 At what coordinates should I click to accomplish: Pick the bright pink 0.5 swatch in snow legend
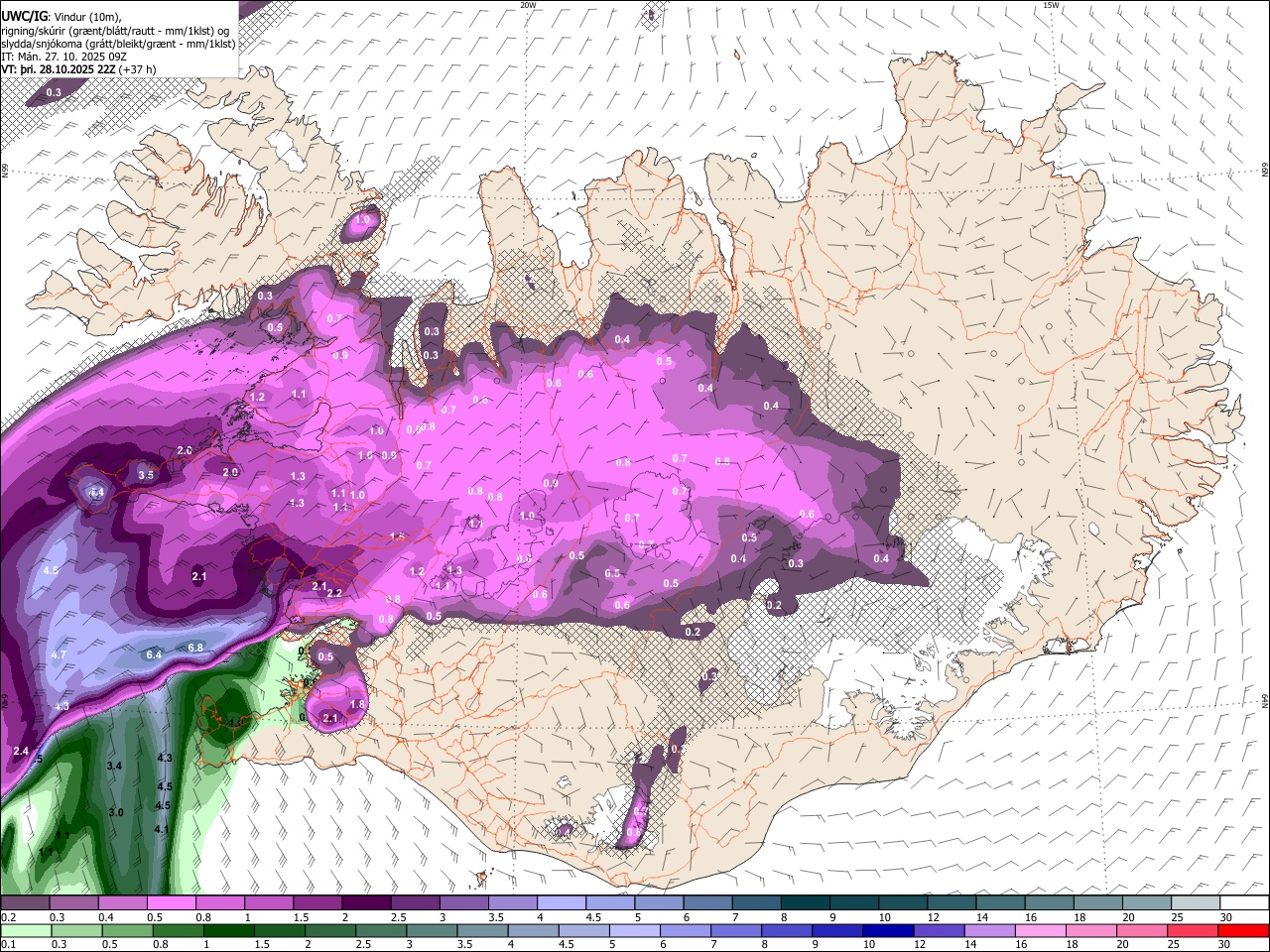coord(171,903)
